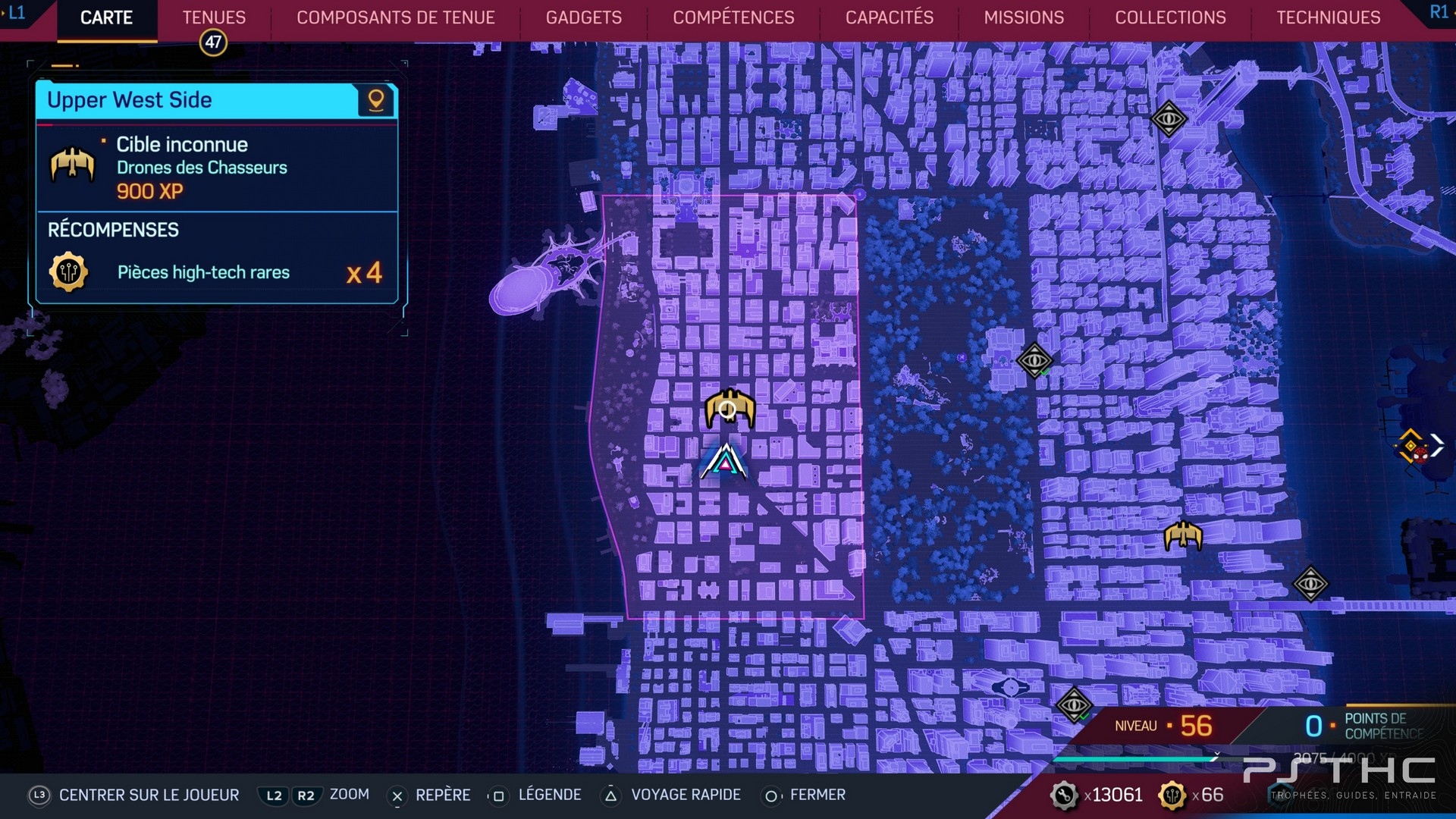This screenshot has width=1456, height=819.
Task: Click the rare tech parts reward icon
Action: tap(68, 271)
